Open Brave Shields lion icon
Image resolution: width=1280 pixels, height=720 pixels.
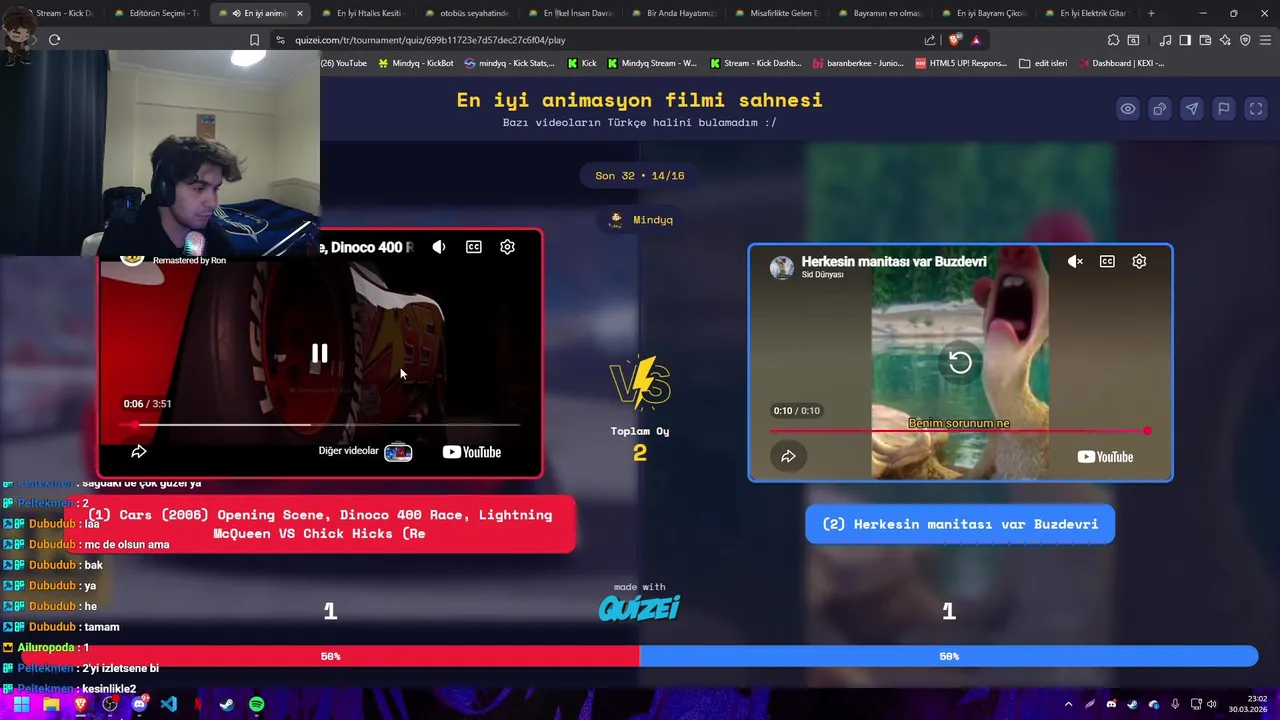coord(954,40)
